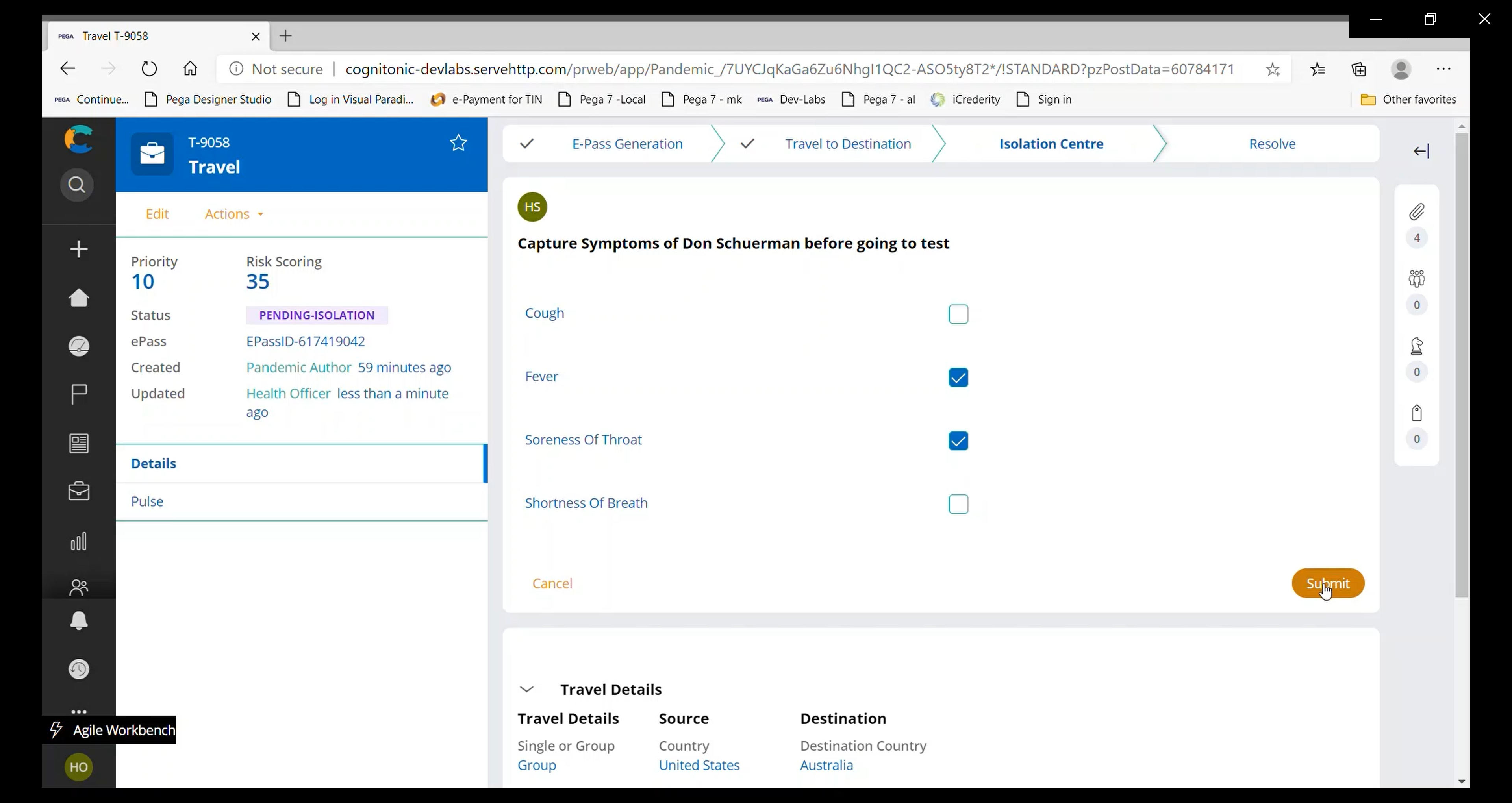
Task: Uncheck the Fever checkbox
Action: 958,377
